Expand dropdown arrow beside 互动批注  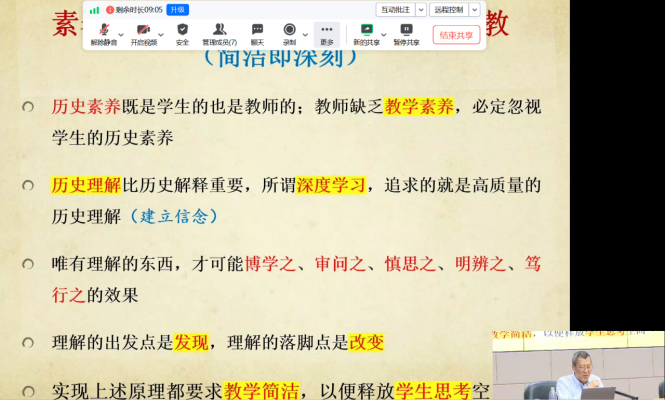pos(421,10)
